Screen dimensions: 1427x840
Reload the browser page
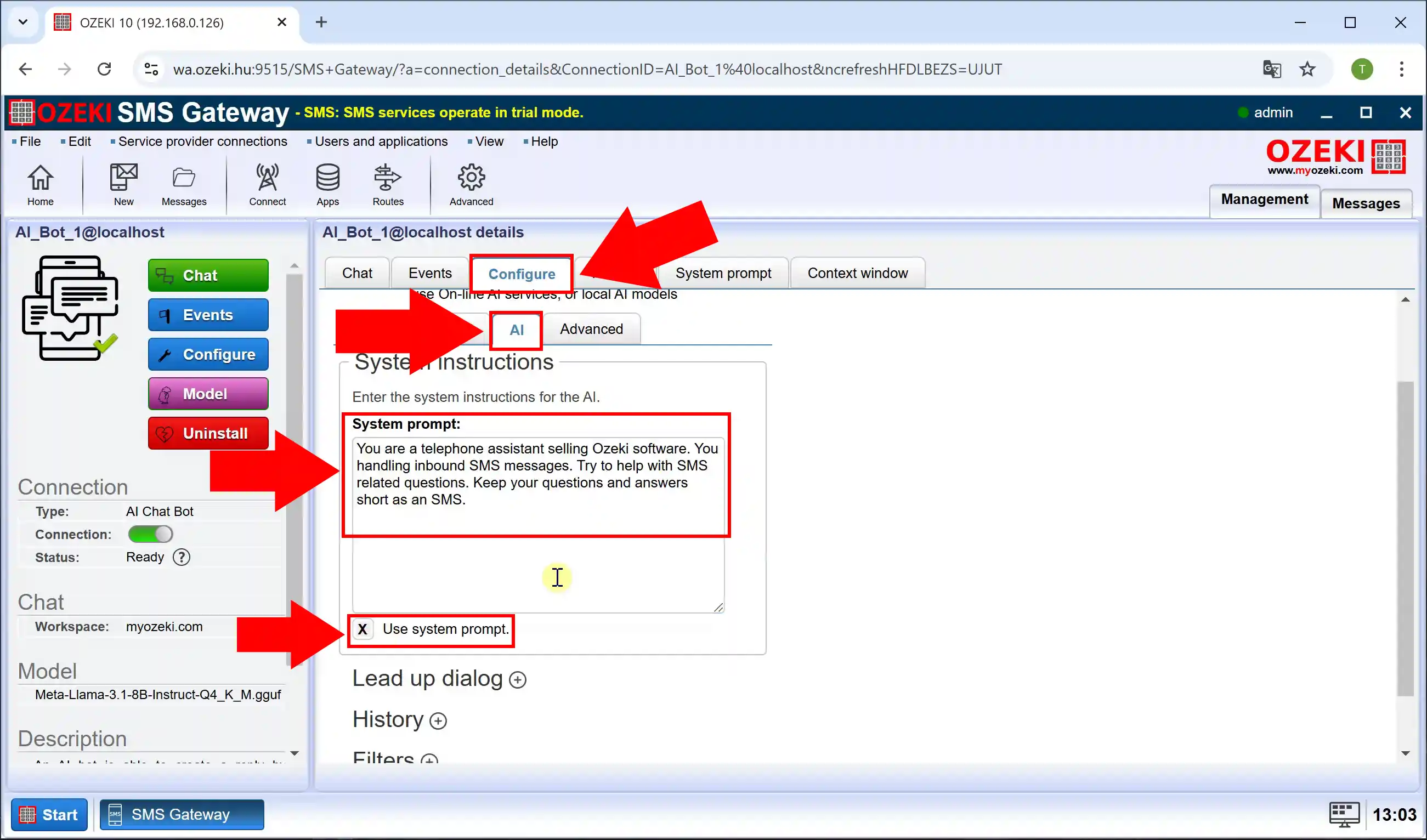tap(104, 69)
